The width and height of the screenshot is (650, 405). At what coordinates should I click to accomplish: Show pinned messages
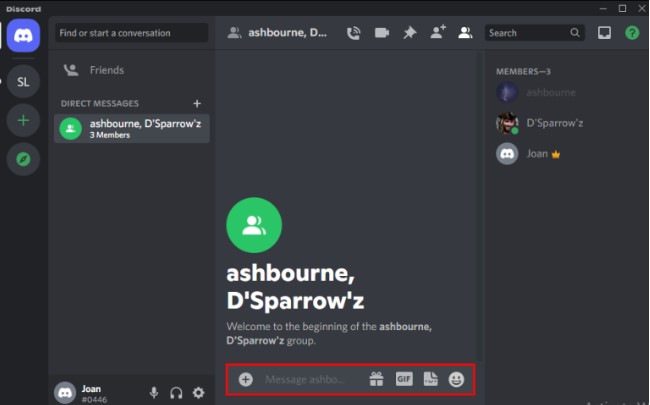(410, 33)
